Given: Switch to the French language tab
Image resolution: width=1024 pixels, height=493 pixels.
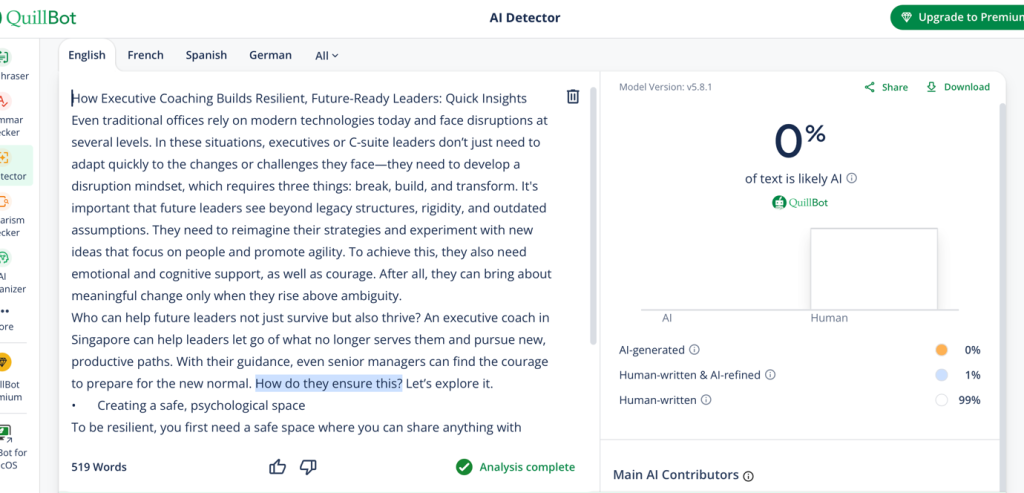Looking at the screenshot, I should (x=145, y=55).
